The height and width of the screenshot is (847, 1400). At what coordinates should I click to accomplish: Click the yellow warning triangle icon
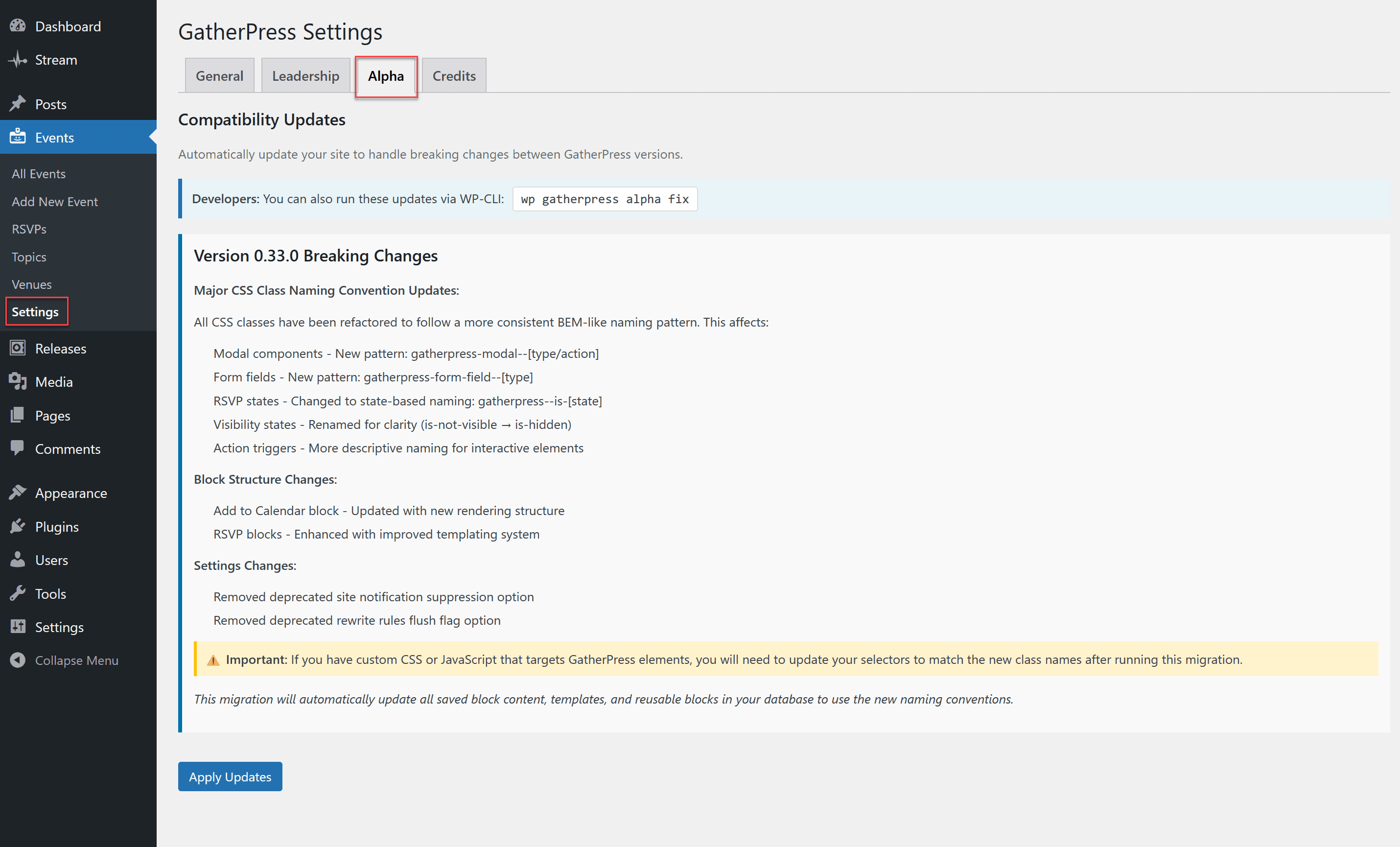tap(213, 660)
